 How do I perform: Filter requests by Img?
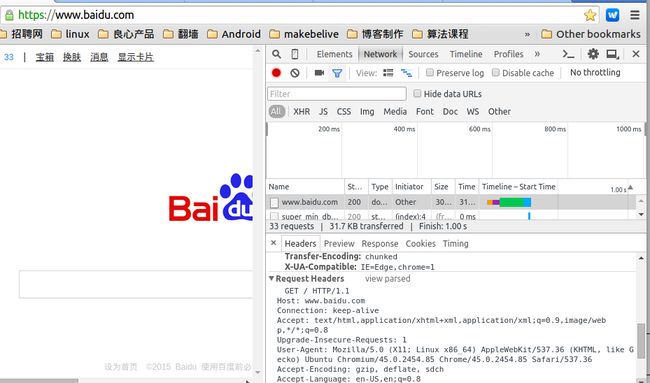click(367, 112)
